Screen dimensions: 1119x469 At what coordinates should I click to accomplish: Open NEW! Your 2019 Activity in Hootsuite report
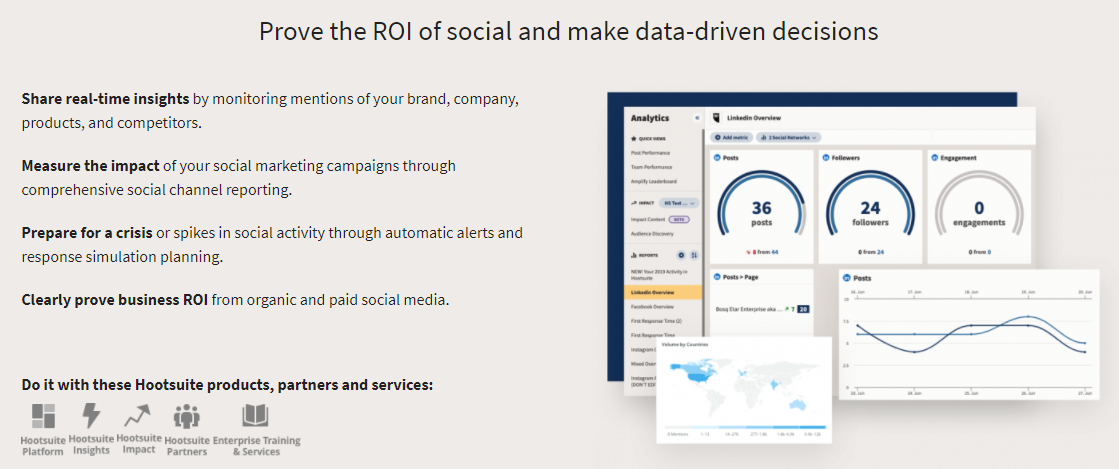(x=659, y=275)
